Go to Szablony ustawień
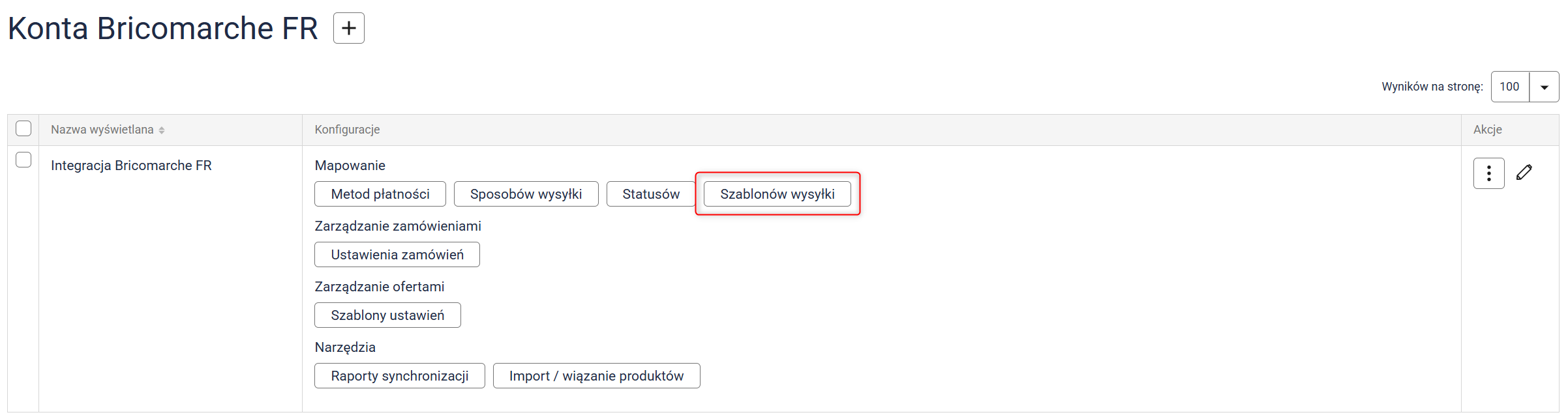Image resolution: width=1568 pixels, height=419 pixels. click(387, 315)
